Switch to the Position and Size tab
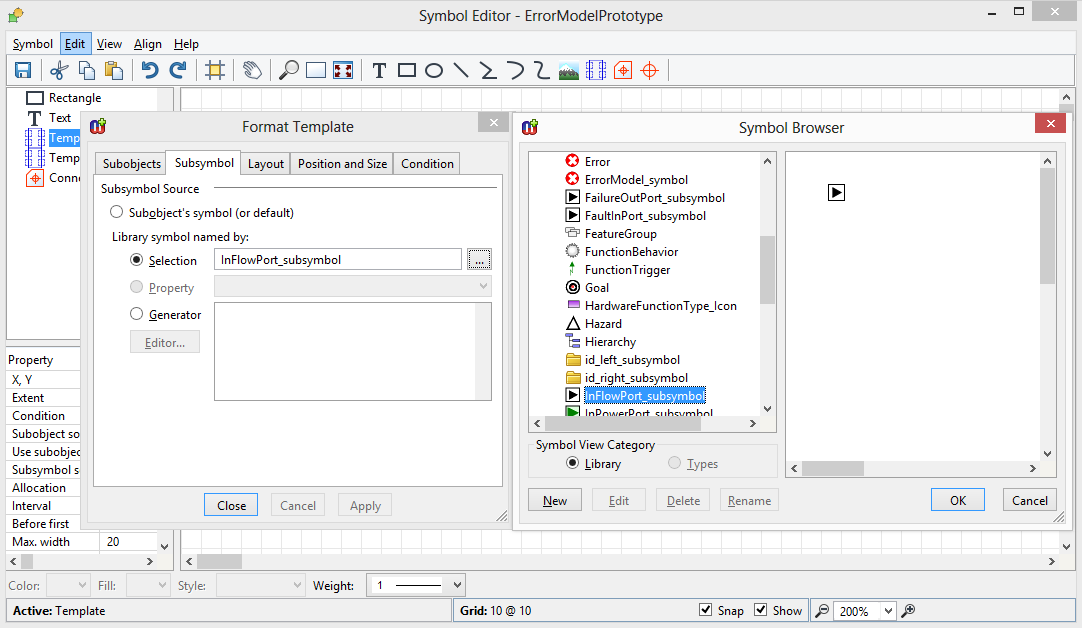Image resolution: width=1082 pixels, height=628 pixels. [x=342, y=164]
